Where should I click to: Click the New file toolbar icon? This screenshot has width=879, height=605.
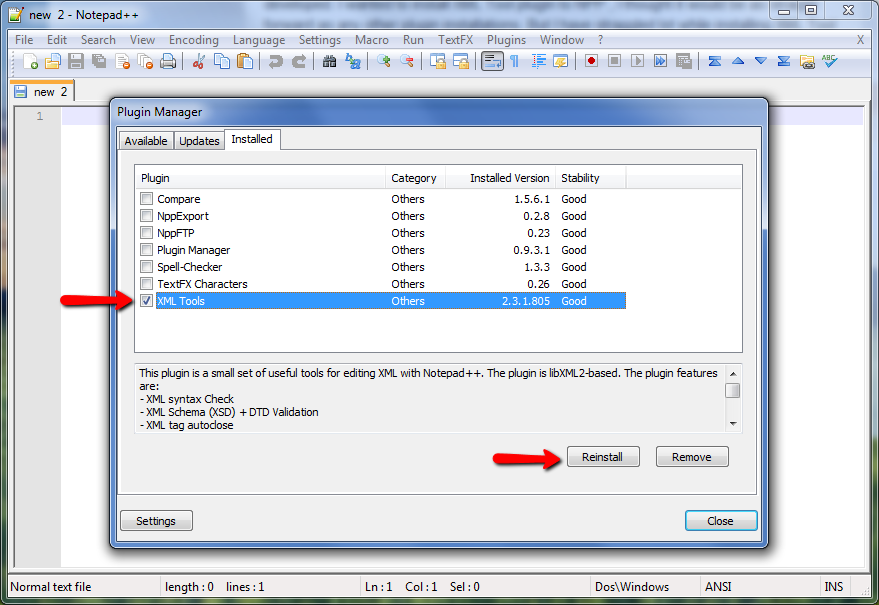[x=30, y=61]
